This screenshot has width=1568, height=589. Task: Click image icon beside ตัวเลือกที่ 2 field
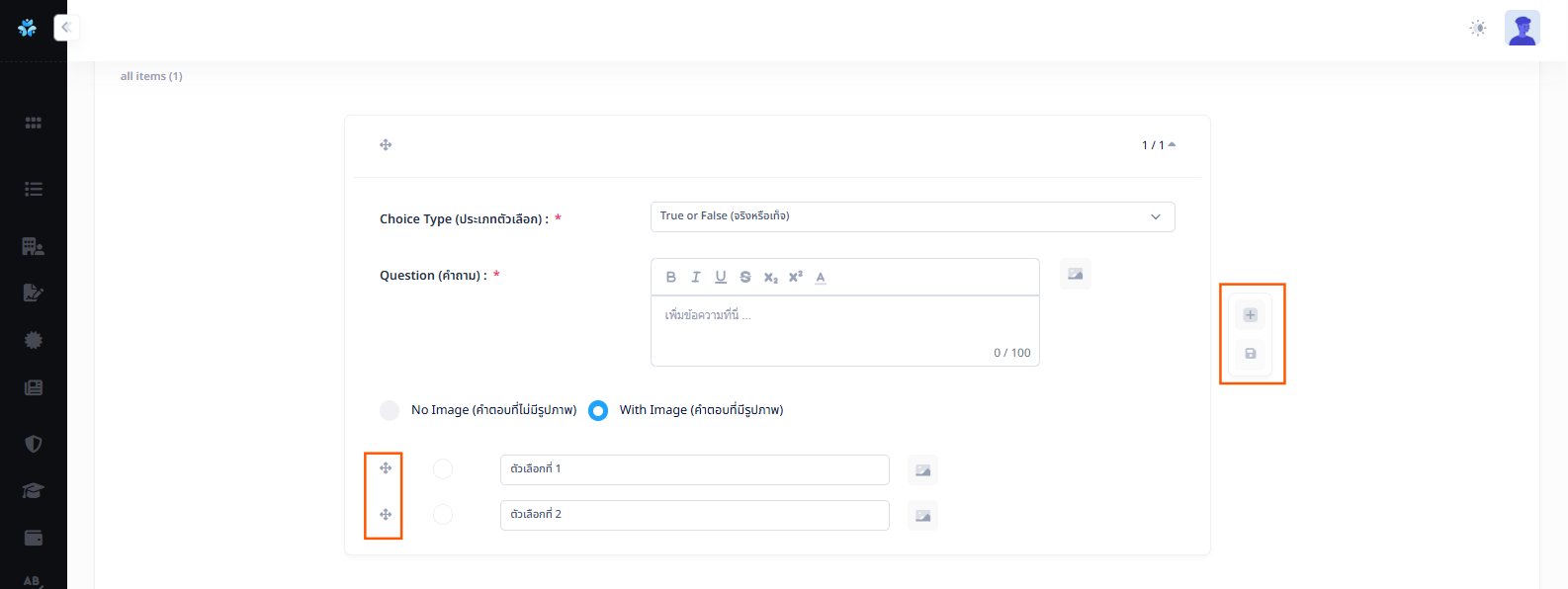click(x=922, y=516)
